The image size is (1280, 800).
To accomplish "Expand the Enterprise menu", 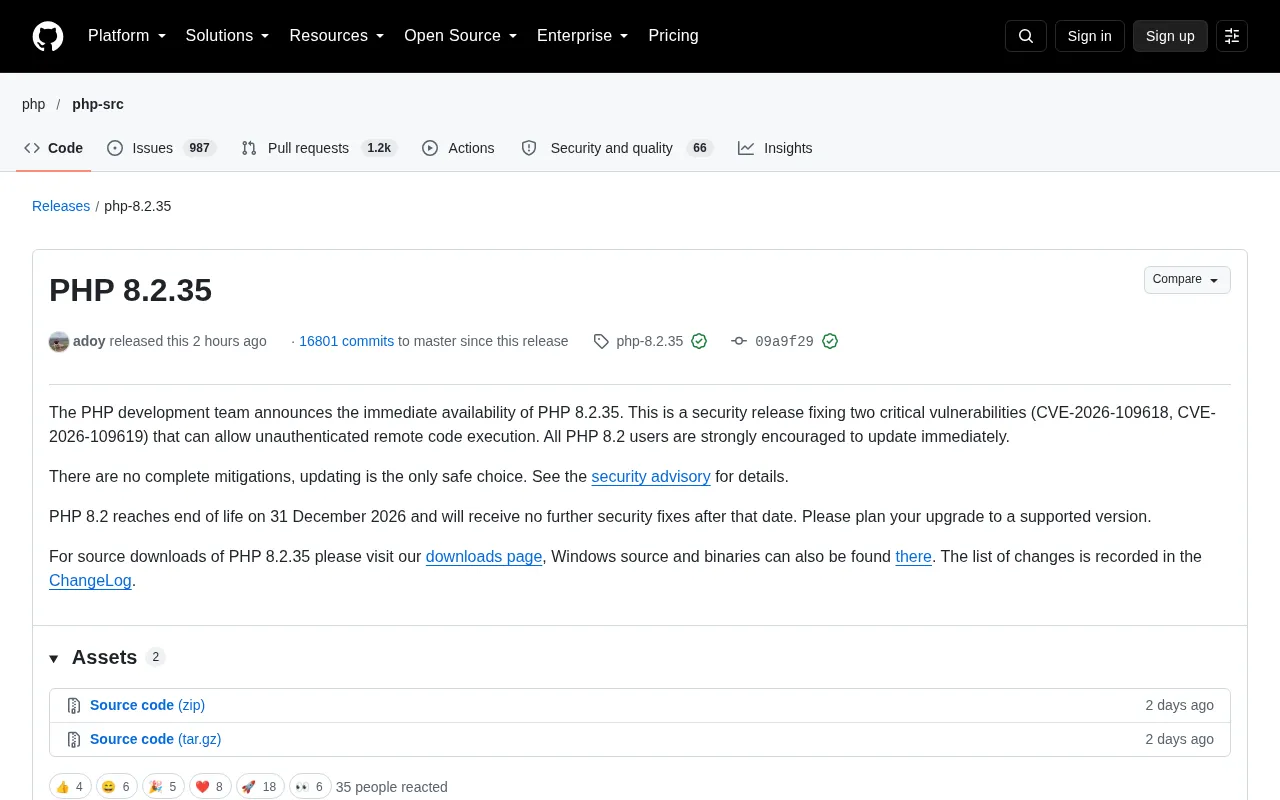I will (x=583, y=36).
